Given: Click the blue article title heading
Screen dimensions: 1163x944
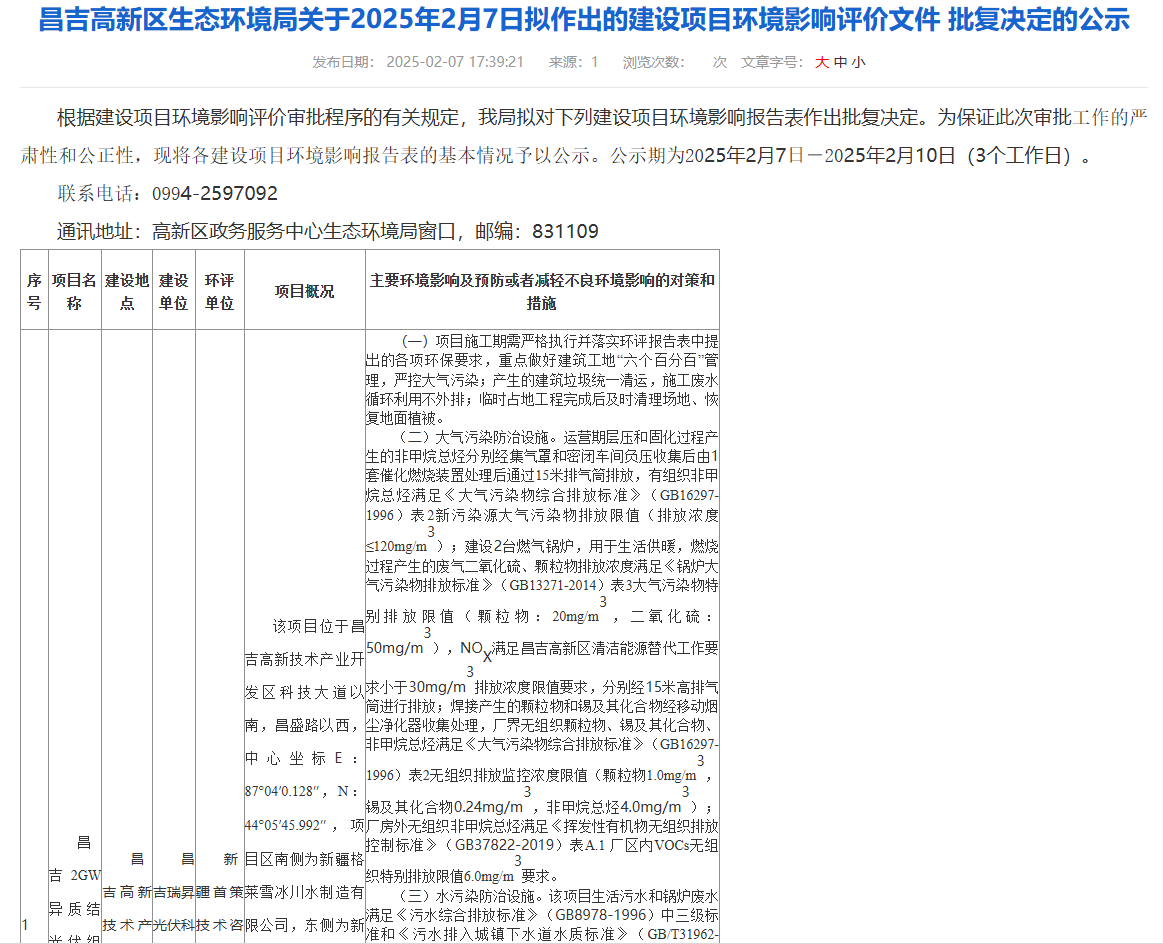Looking at the screenshot, I should (x=583, y=20).
